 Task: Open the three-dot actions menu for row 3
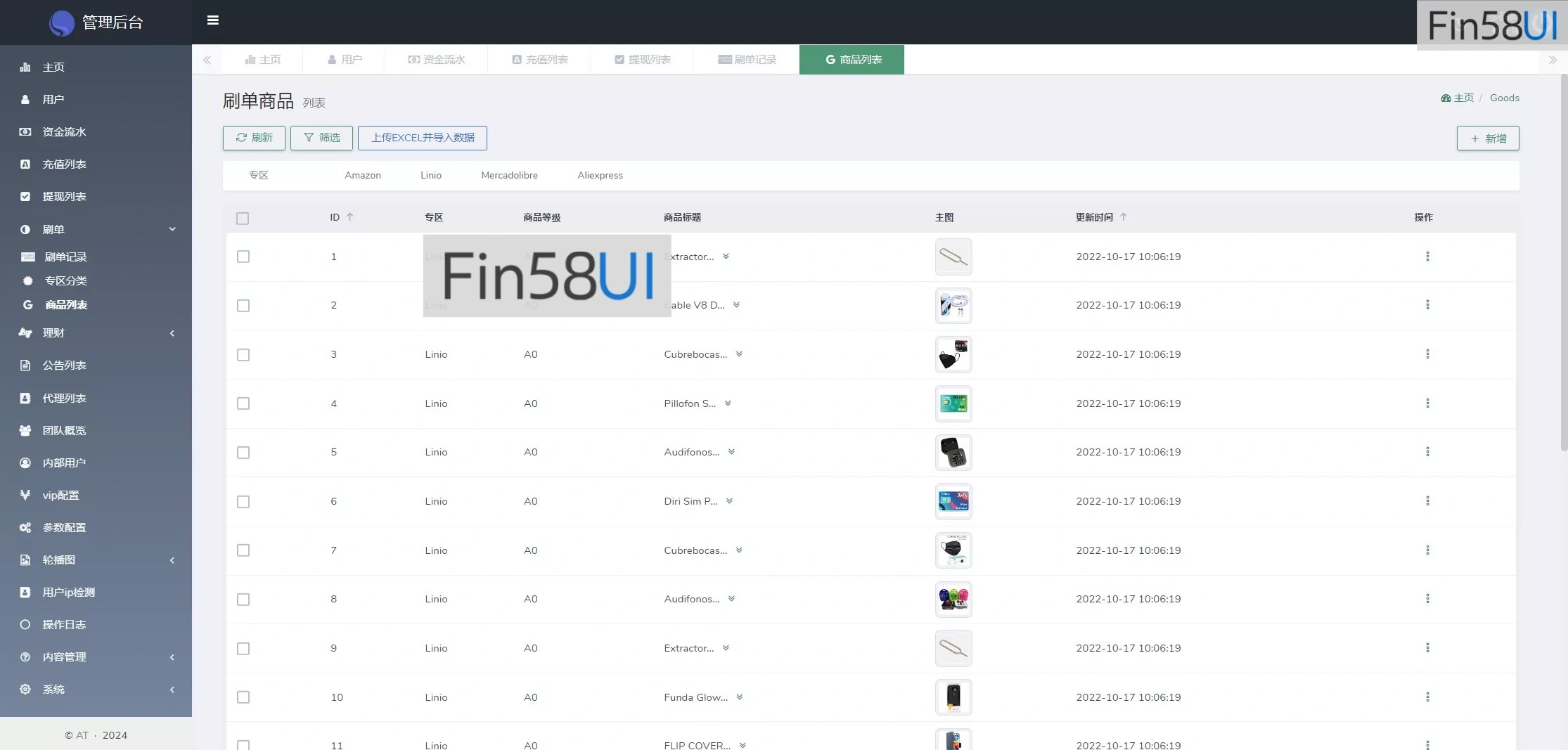[1427, 354]
